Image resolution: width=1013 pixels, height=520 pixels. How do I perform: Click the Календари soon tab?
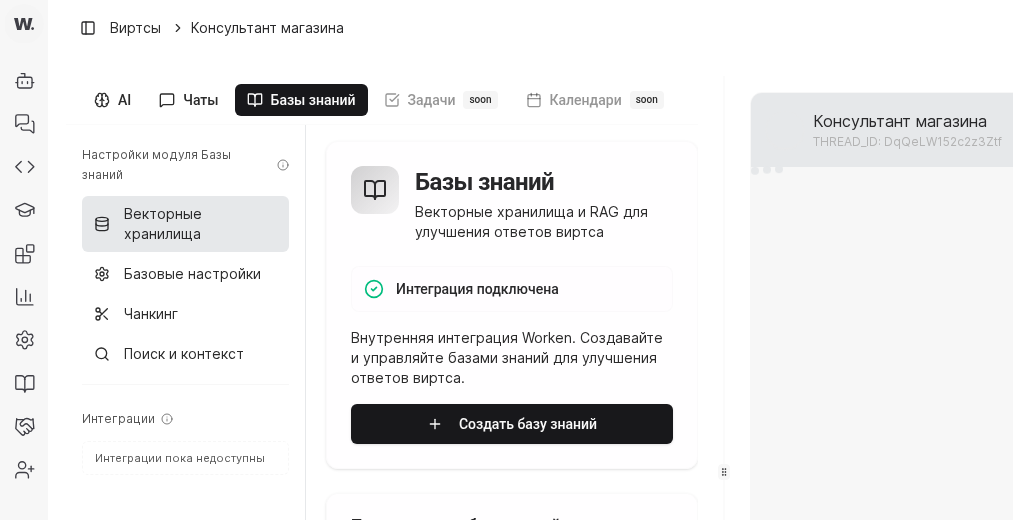coord(595,100)
